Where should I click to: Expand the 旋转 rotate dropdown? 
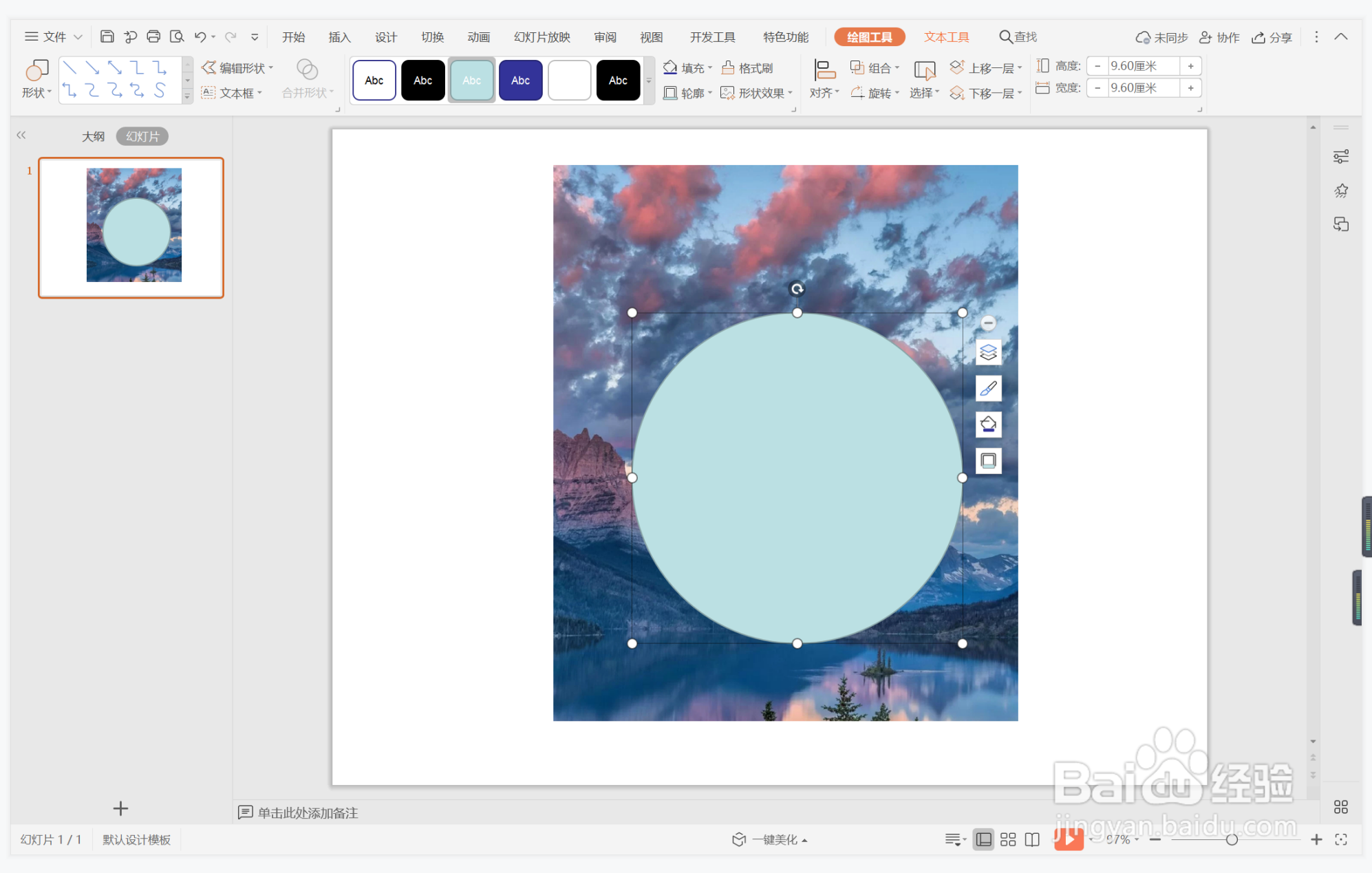tap(897, 92)
